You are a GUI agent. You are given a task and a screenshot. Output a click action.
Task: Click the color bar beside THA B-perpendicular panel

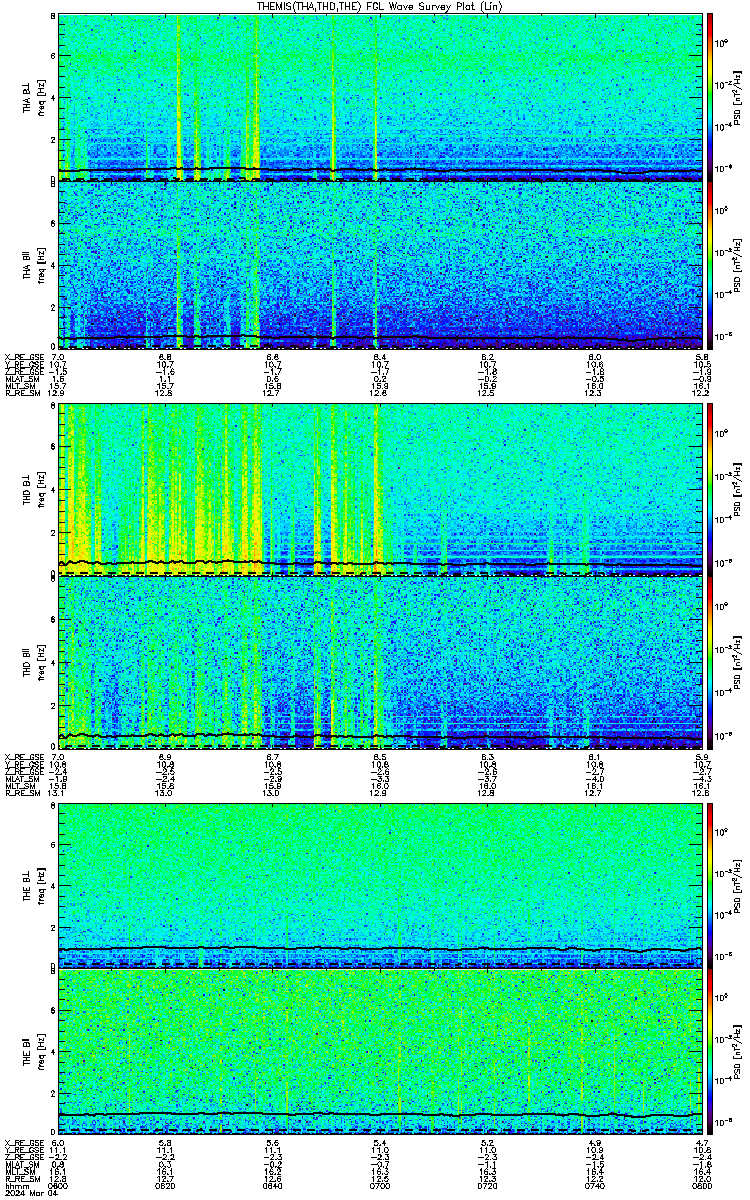[709, 97]
